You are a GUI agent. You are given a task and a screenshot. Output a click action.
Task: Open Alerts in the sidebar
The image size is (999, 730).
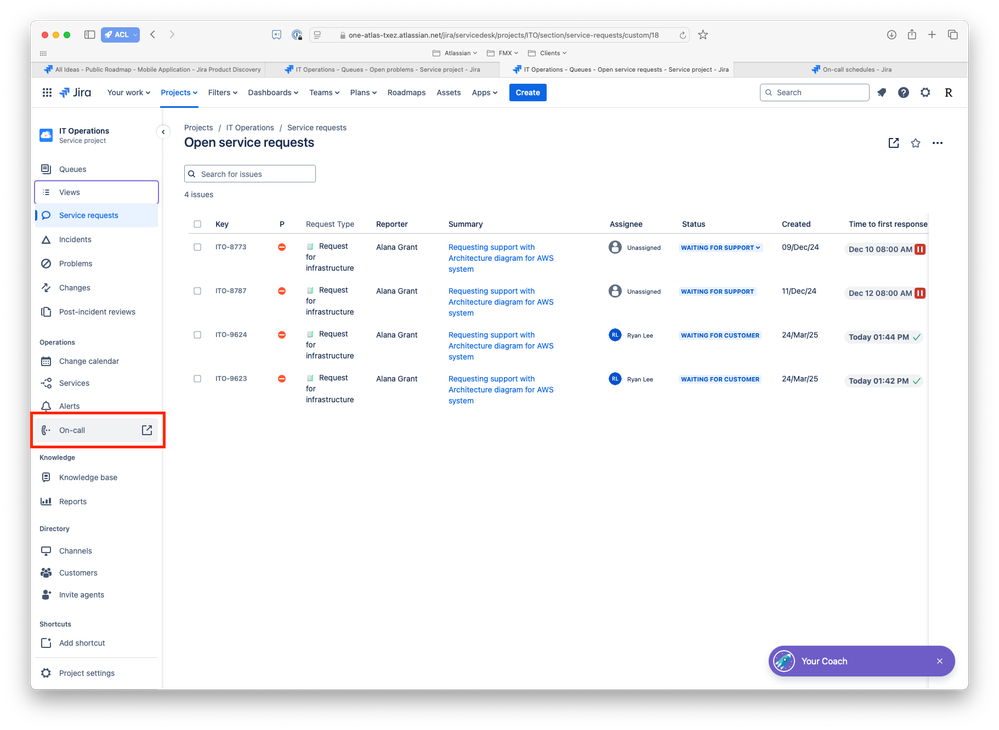click(x=96, y=406)
